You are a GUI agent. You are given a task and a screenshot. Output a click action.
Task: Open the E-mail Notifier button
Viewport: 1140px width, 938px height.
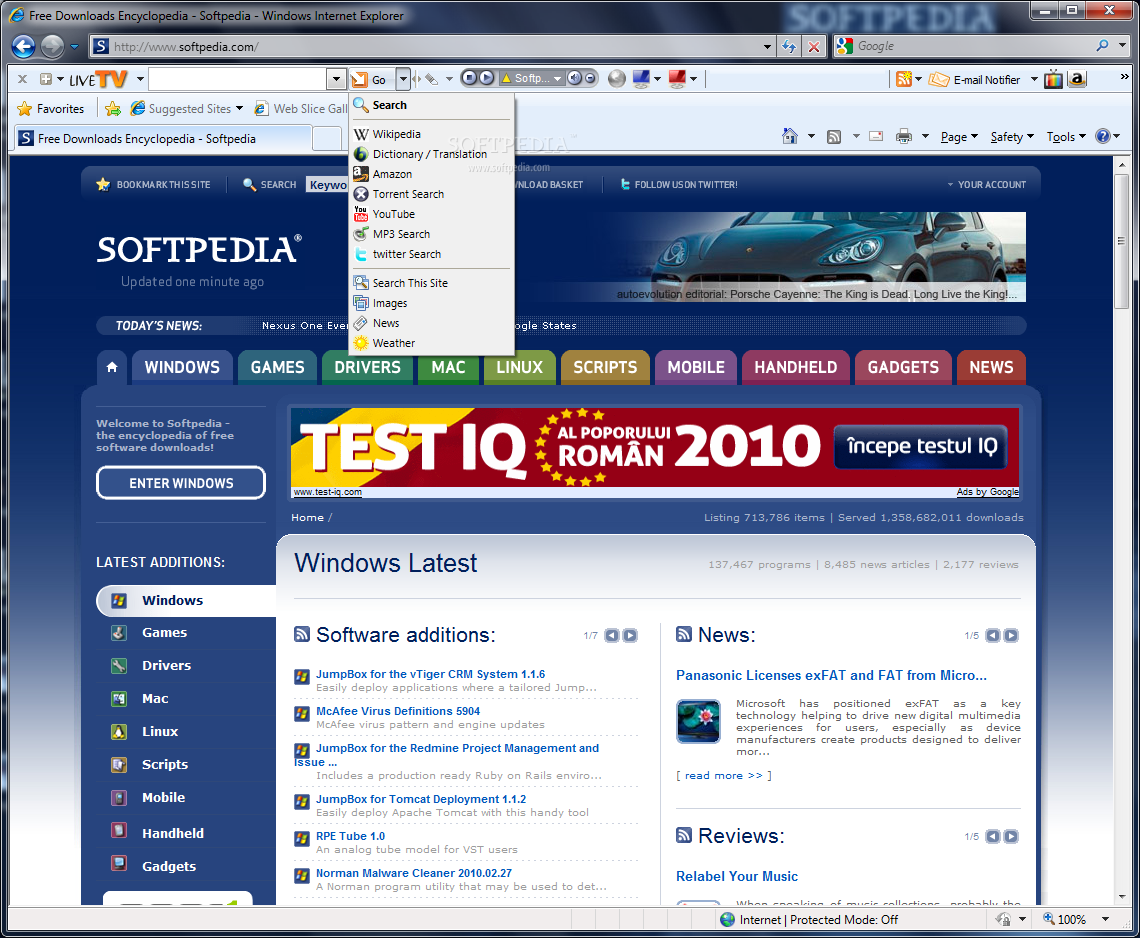click(x=975, y=79)
